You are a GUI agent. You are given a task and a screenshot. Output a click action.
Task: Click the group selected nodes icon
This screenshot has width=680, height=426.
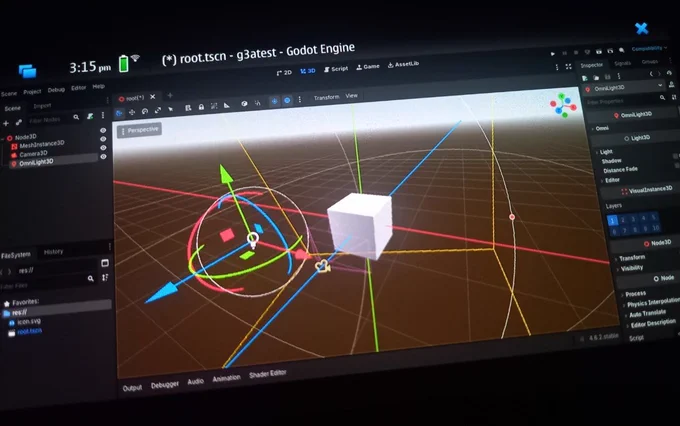point(214,106)
